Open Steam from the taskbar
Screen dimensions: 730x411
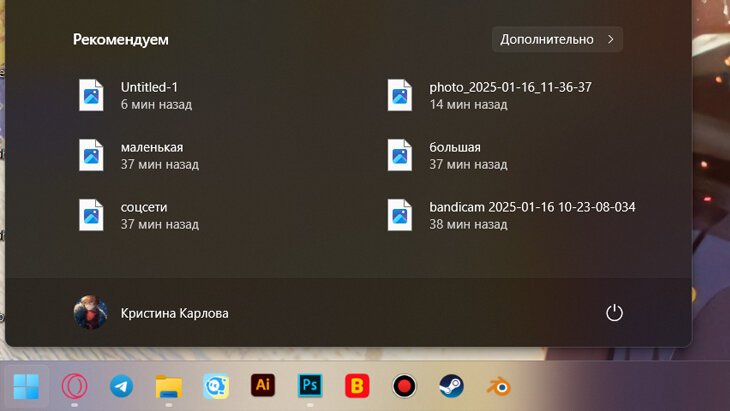pyautogui.click(x=451, y=386)
